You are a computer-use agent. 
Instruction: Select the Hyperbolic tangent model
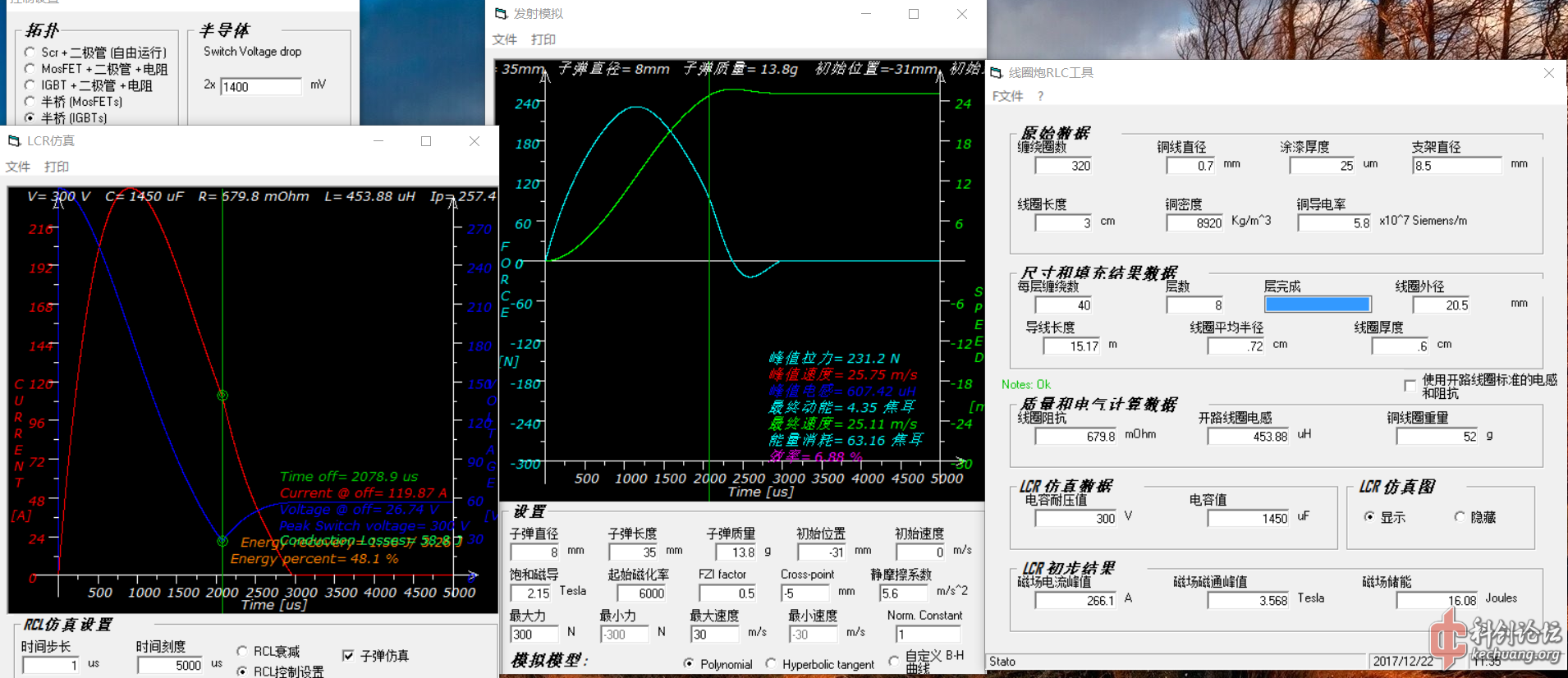click(771, 663)
